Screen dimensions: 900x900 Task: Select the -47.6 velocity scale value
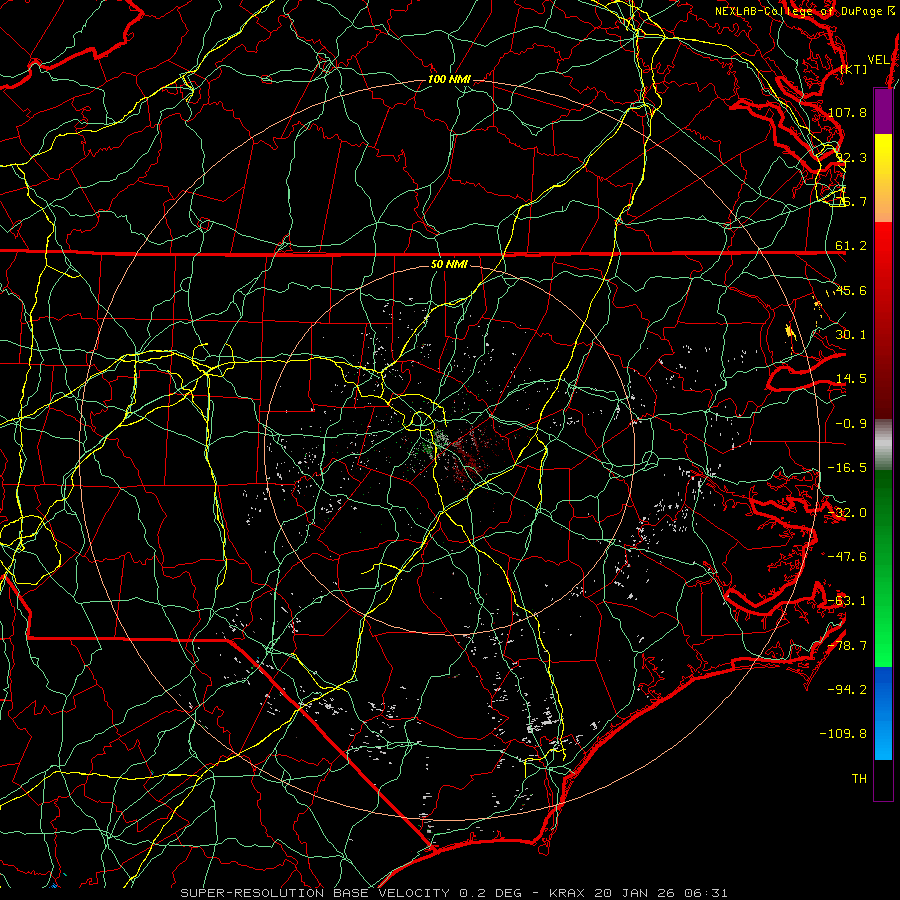click(847, 557)
